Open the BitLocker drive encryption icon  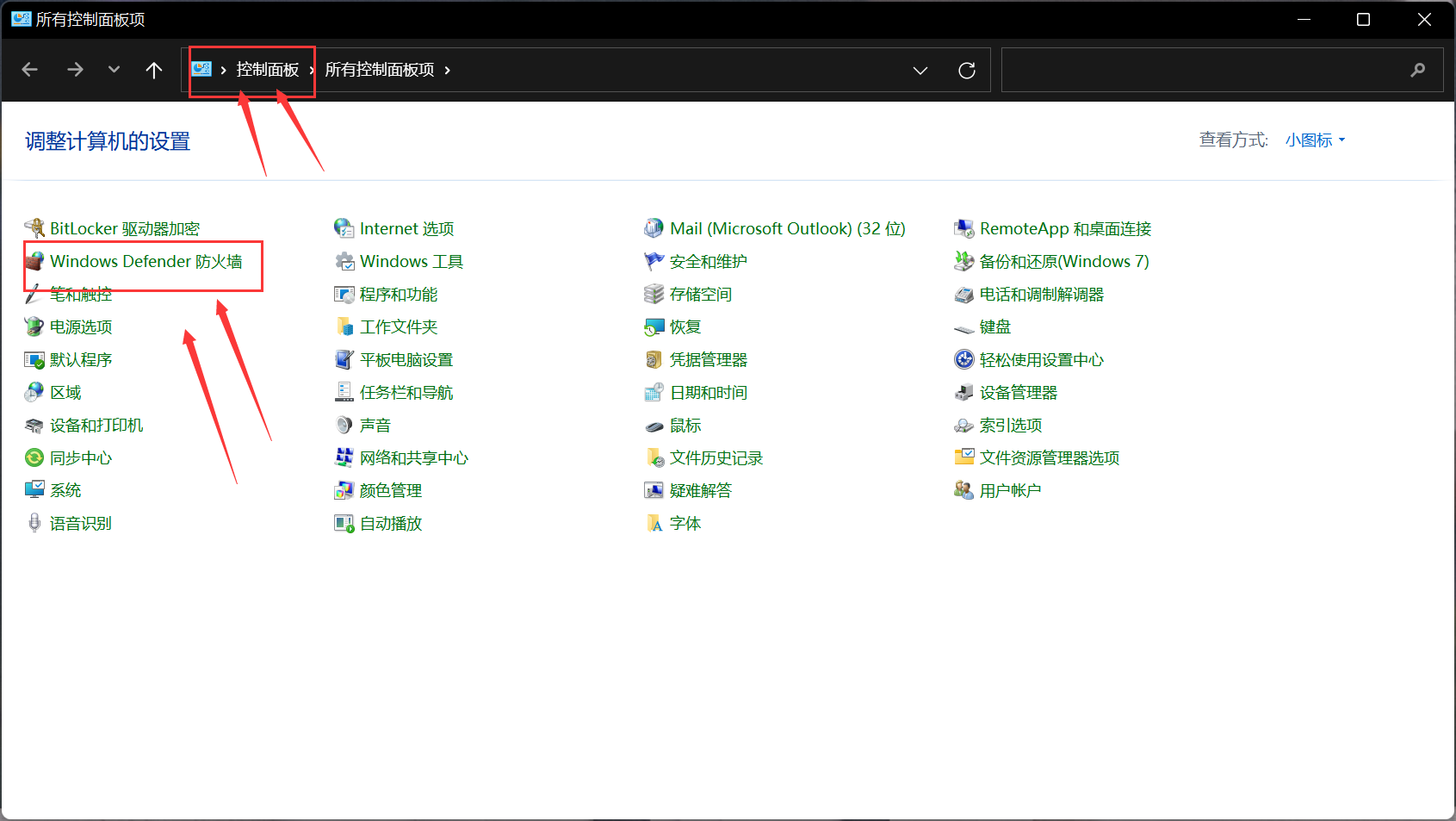click(x=34, y=228)
